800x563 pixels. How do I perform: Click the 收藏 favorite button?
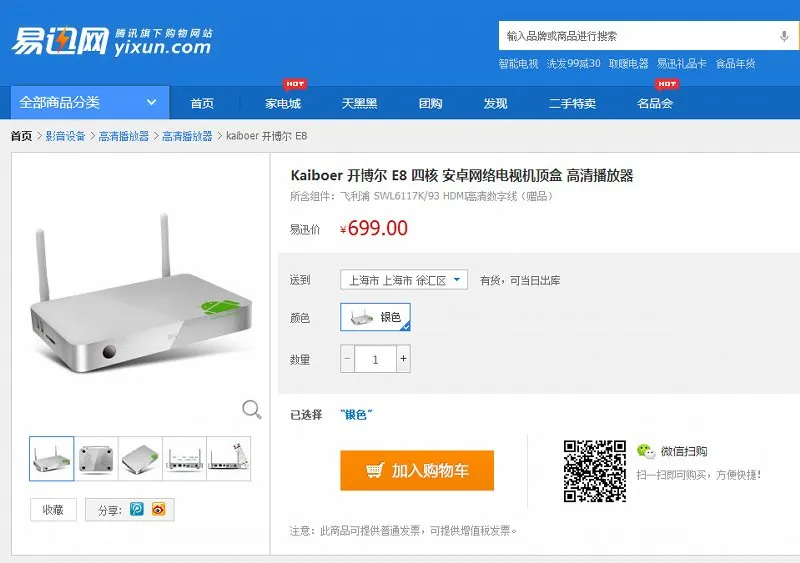[53, 509]
